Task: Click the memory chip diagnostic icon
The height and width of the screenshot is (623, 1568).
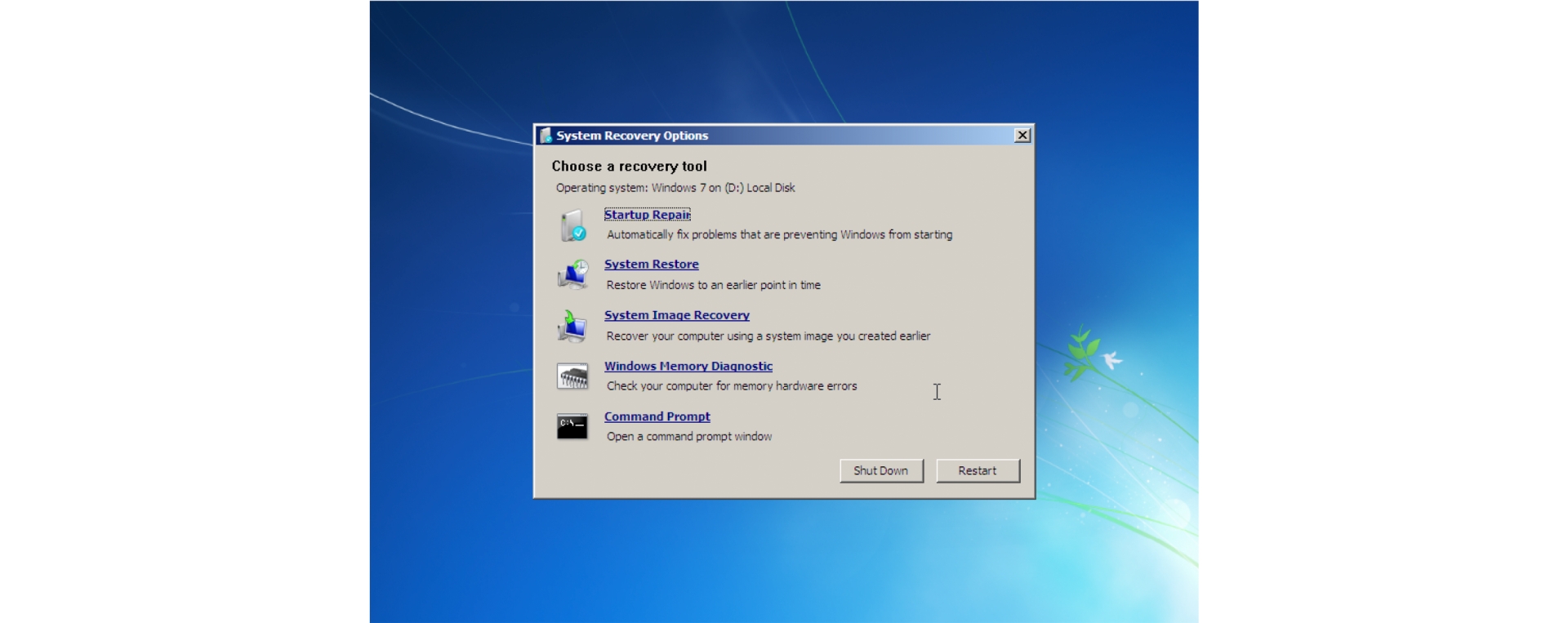Action: (x=572, y=376)
